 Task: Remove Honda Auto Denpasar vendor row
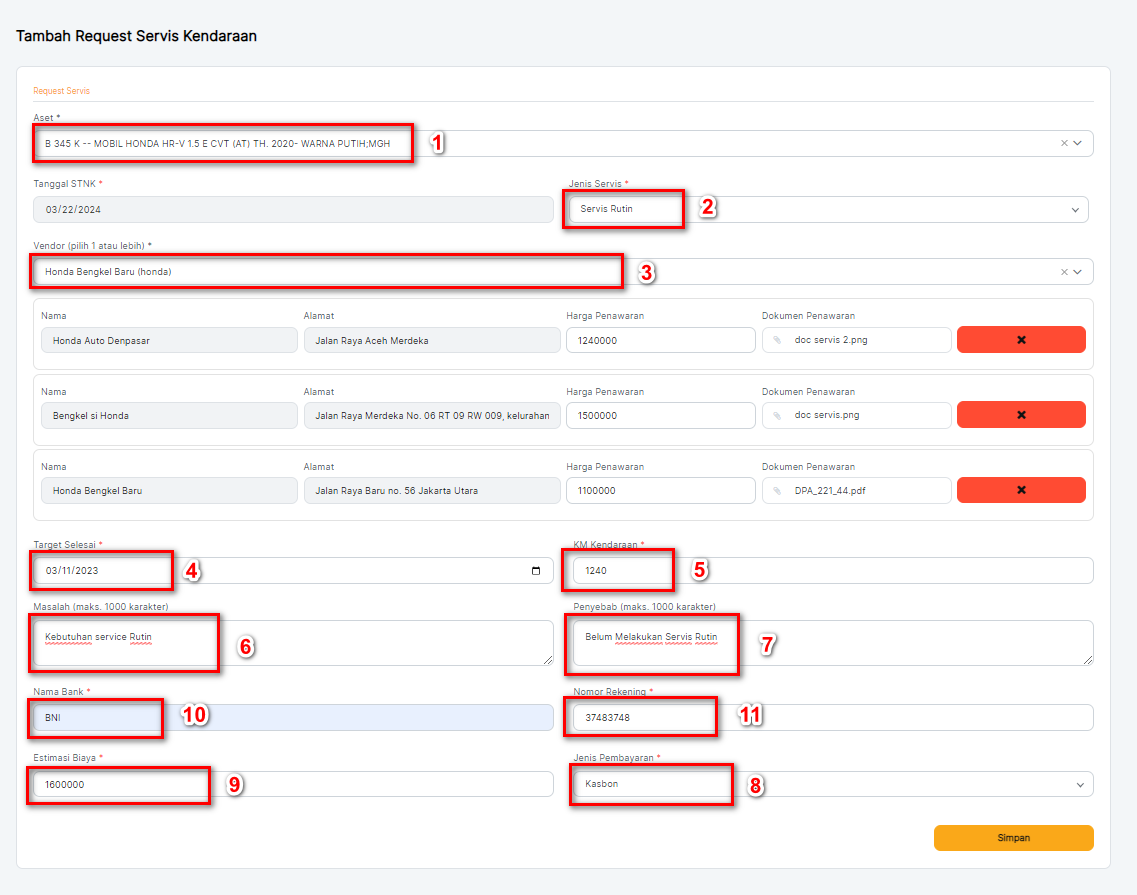(x=1020, y=340)
